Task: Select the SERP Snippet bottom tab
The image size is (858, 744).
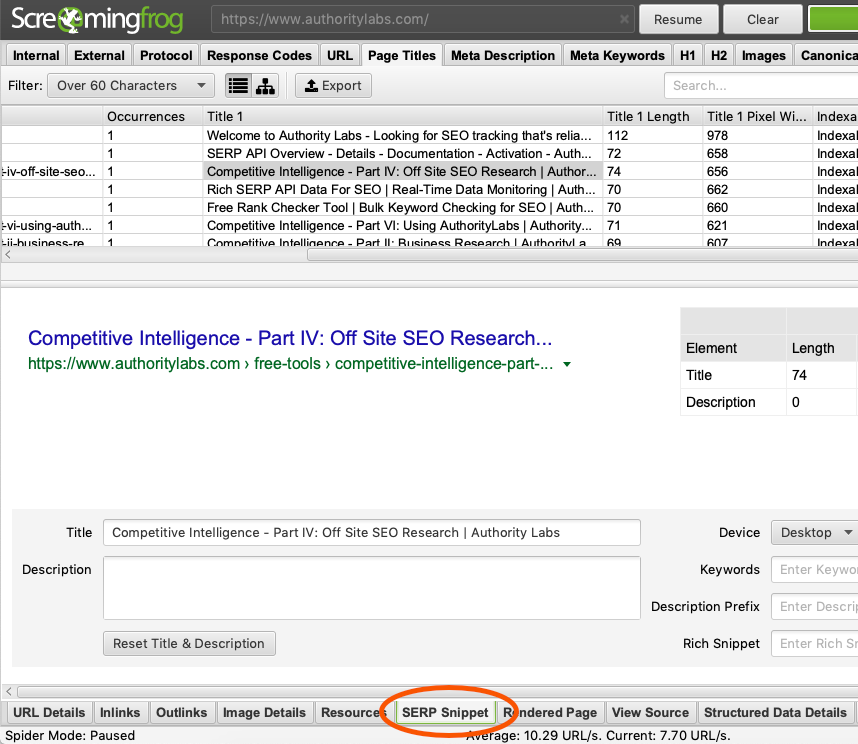Action: point(445,712)
